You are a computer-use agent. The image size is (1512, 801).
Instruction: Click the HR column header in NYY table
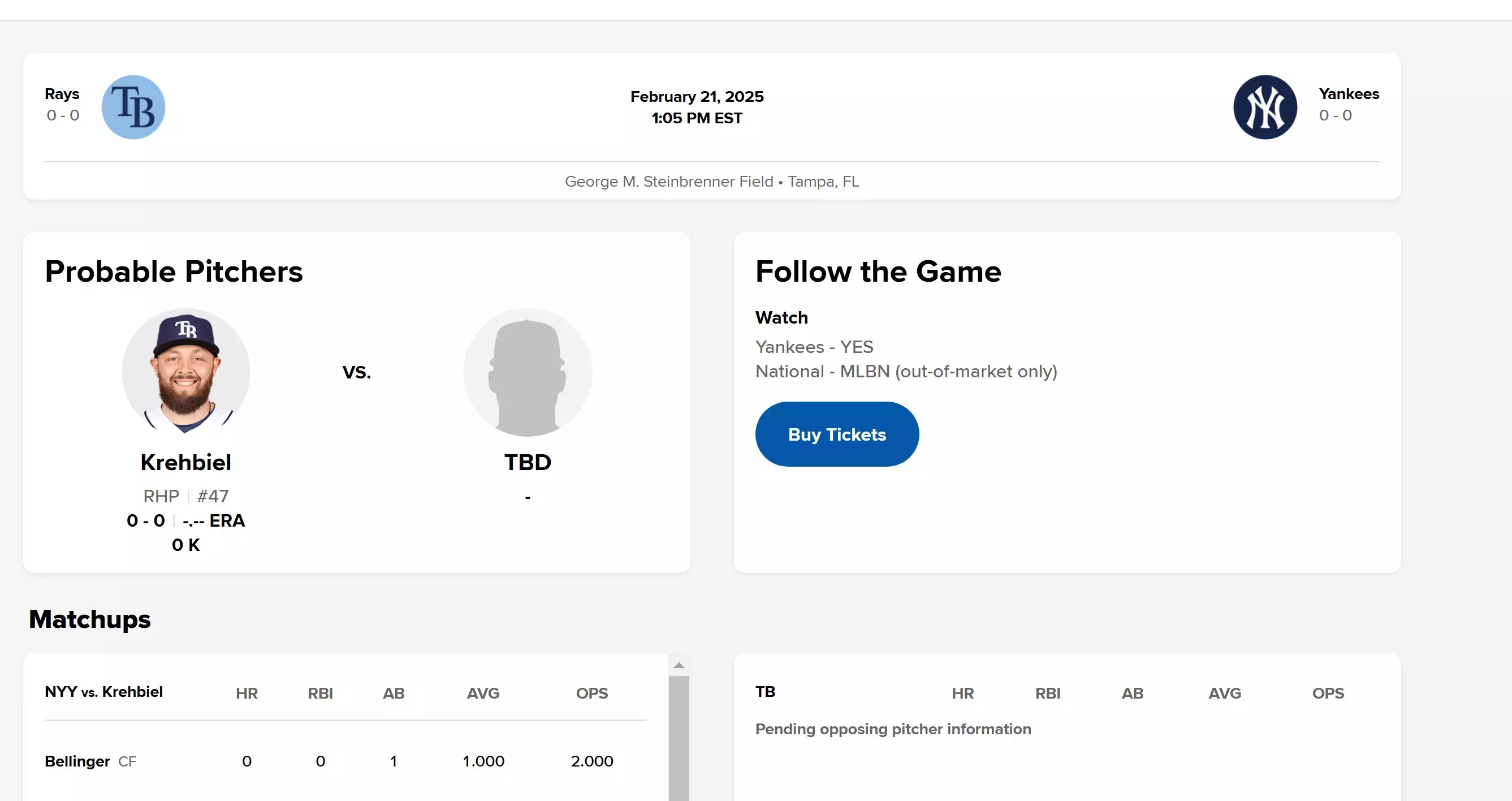click(x=247, y=693)
